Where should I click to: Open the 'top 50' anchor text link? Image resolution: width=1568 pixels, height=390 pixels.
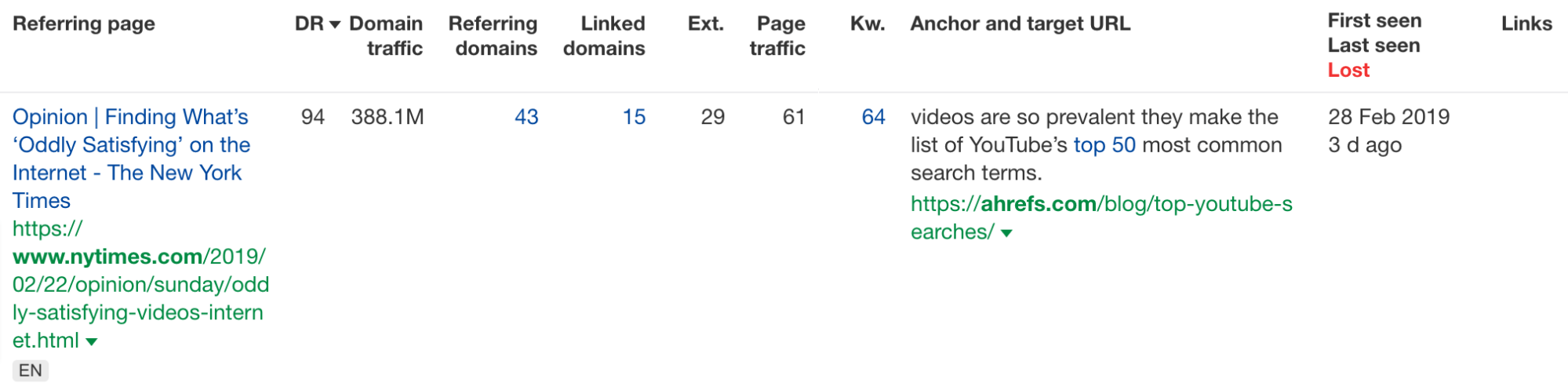point(1104,145)
